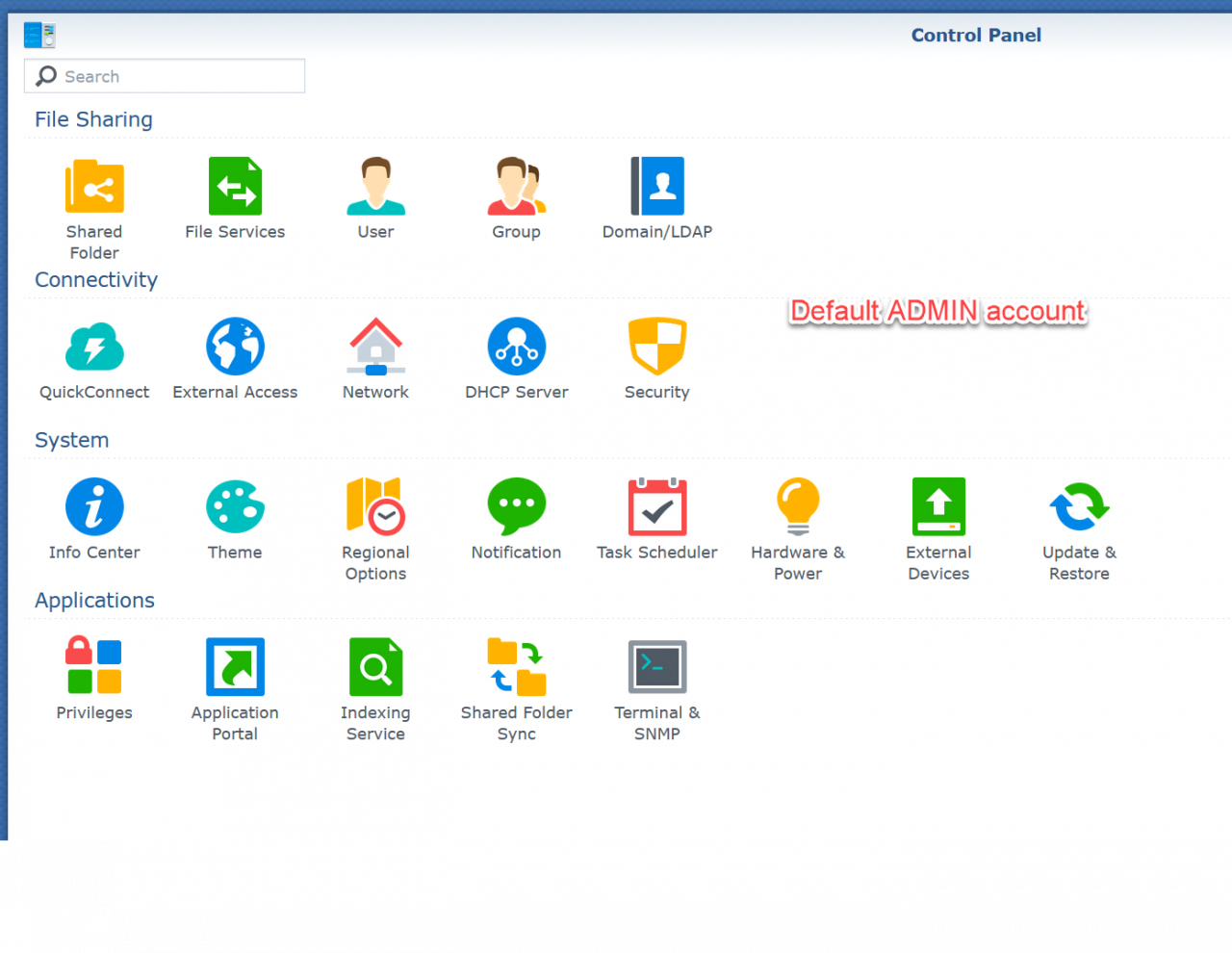Open Domain/LDAP settings
The width and height of the screenshot is (1232, 953).
click(657, 187)
